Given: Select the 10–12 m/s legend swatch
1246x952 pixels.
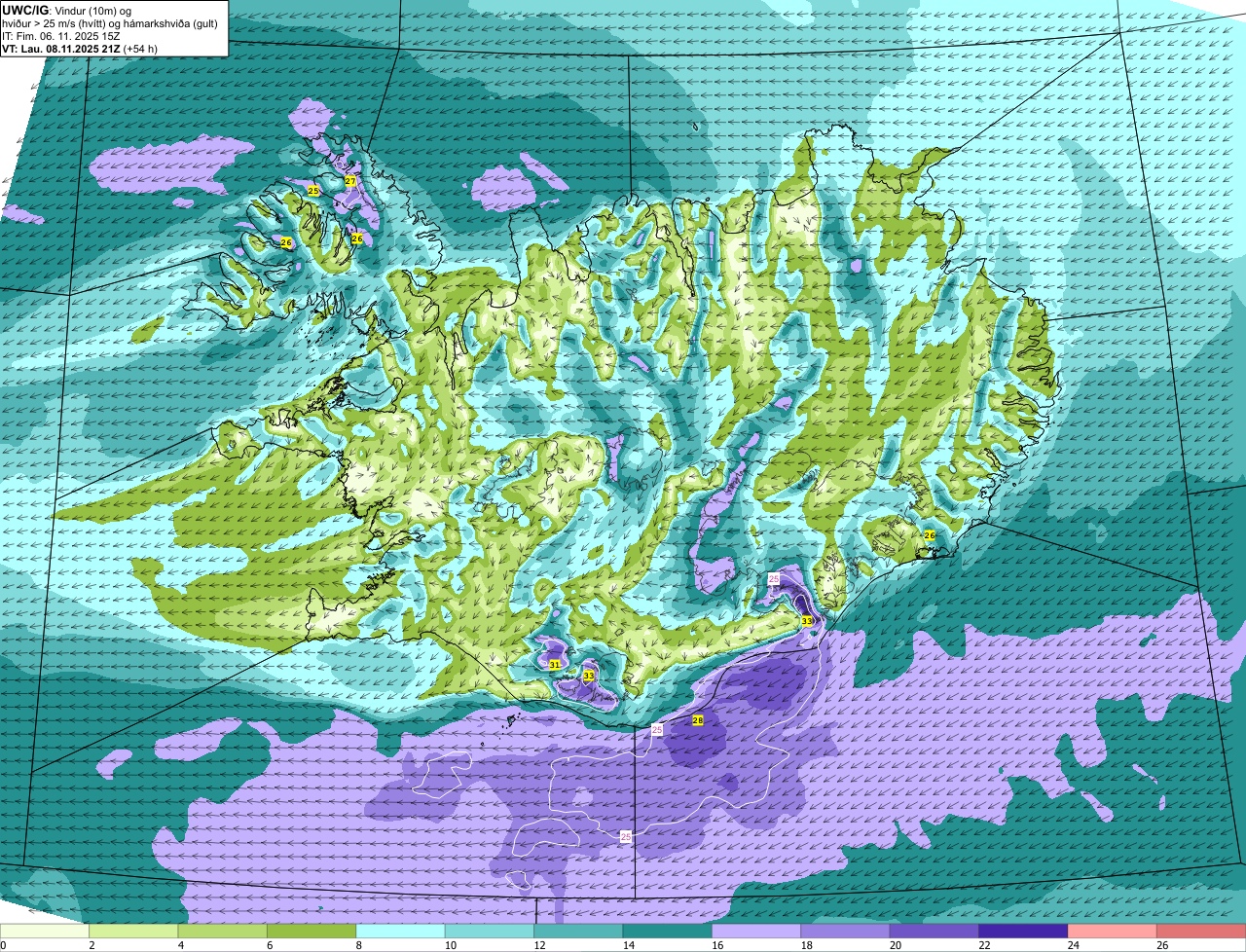Looking at the screenshot, I should (x=490, y=931).
